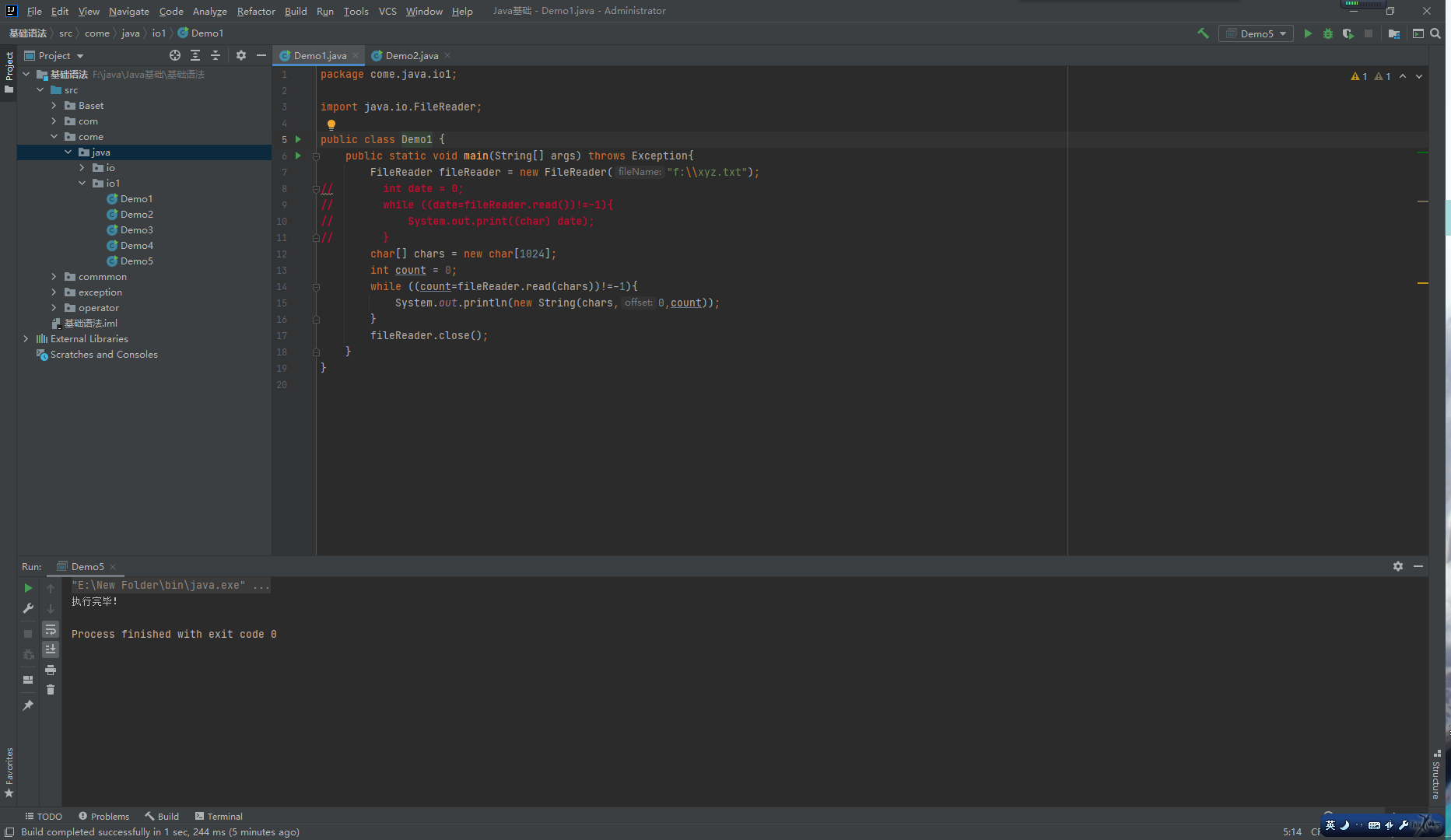This screenshot has width=1451, height=840.
Task: Start debugging with the bug icon
Action: (x=1328, y=33)
